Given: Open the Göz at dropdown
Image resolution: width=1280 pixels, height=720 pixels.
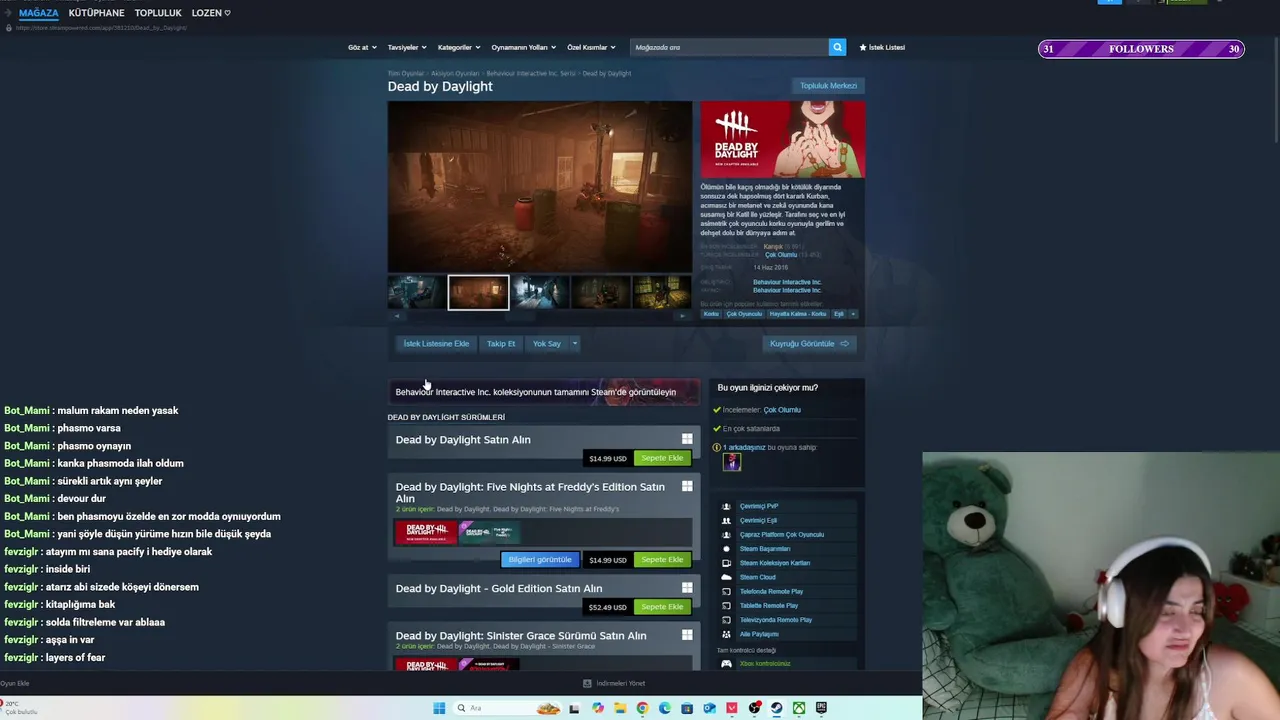Looking at the screenshot, I should click(x=361, y=47).
